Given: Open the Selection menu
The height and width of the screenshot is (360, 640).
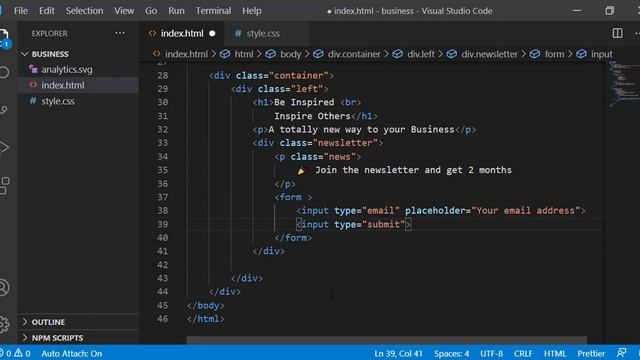Looking at the screenshot, I should 84,11.
